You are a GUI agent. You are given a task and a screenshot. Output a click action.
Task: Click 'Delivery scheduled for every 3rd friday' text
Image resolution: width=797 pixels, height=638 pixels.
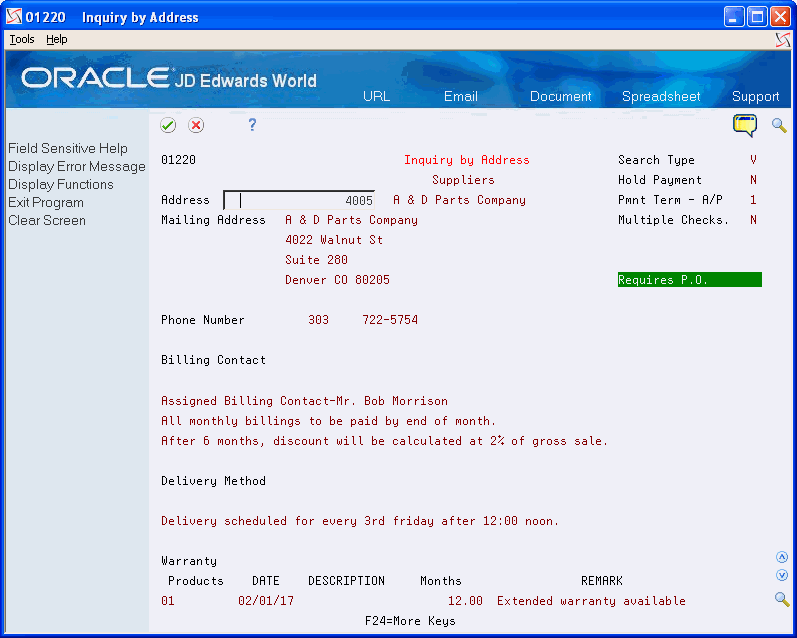pyautogui.click(x=360, y=521)
